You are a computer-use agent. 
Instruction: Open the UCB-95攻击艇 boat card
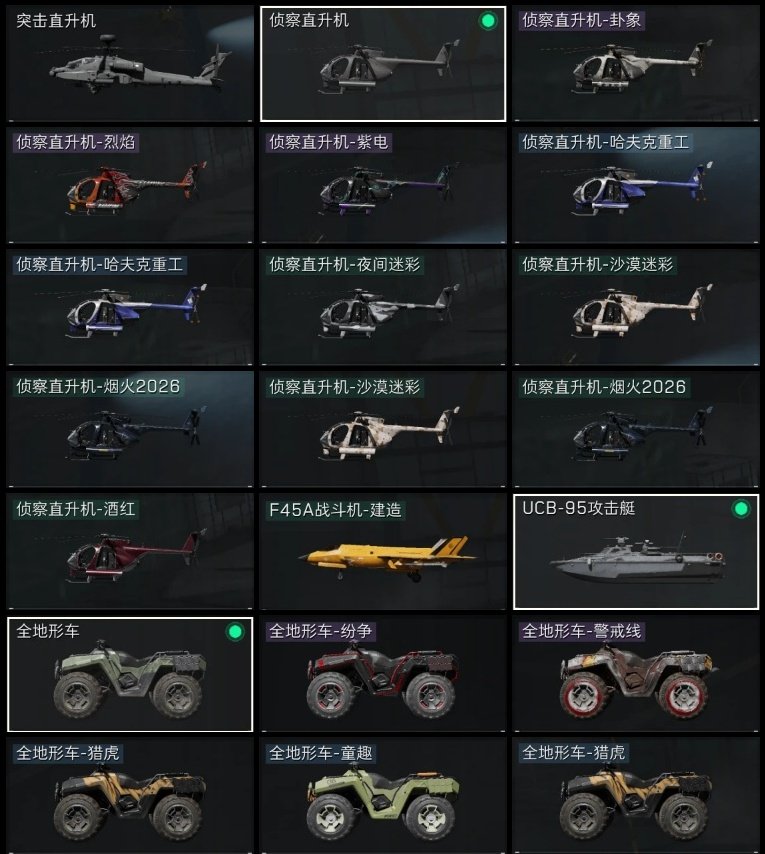point(636,552)
